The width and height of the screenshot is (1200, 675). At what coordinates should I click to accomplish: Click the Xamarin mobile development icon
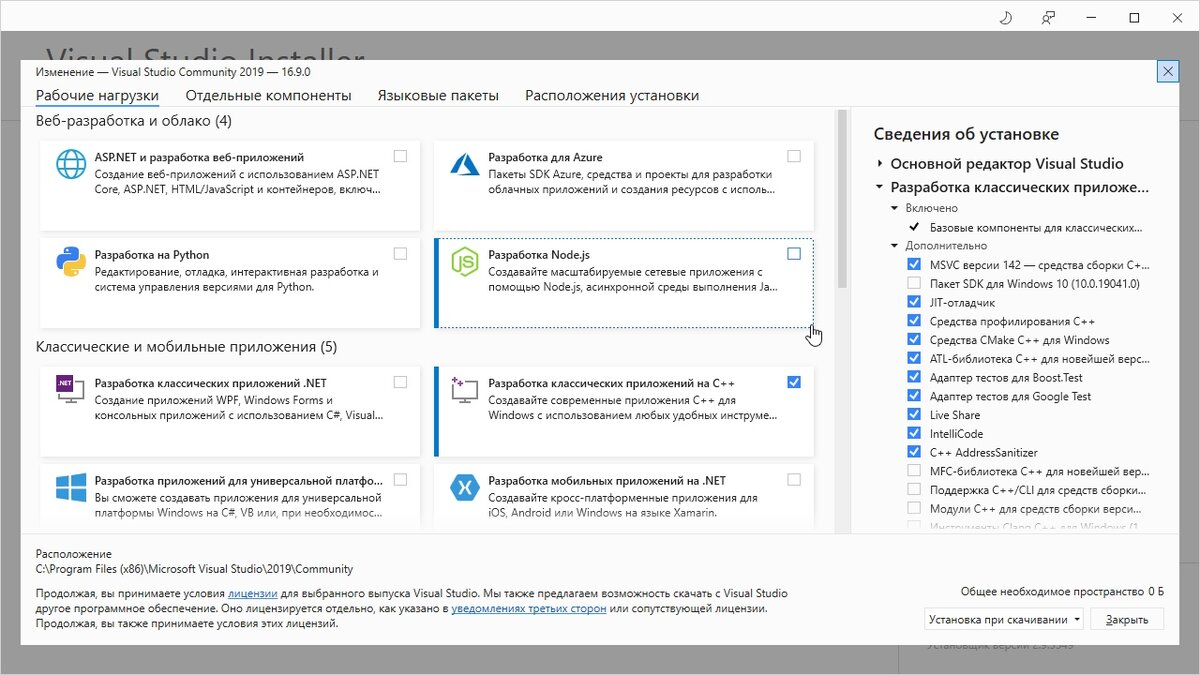click(464, 488)
